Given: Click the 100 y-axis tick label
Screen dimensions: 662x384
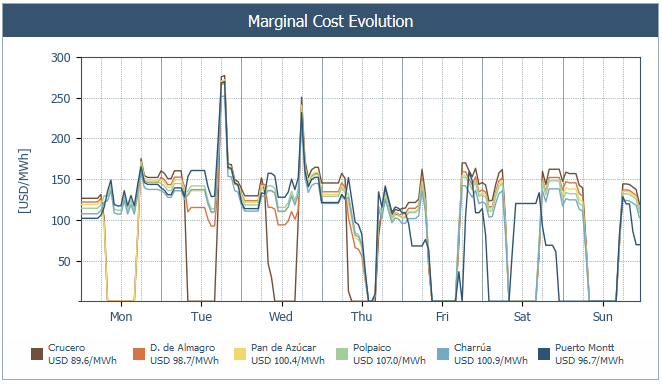Looking at the screenshot, I should point(61,221).
